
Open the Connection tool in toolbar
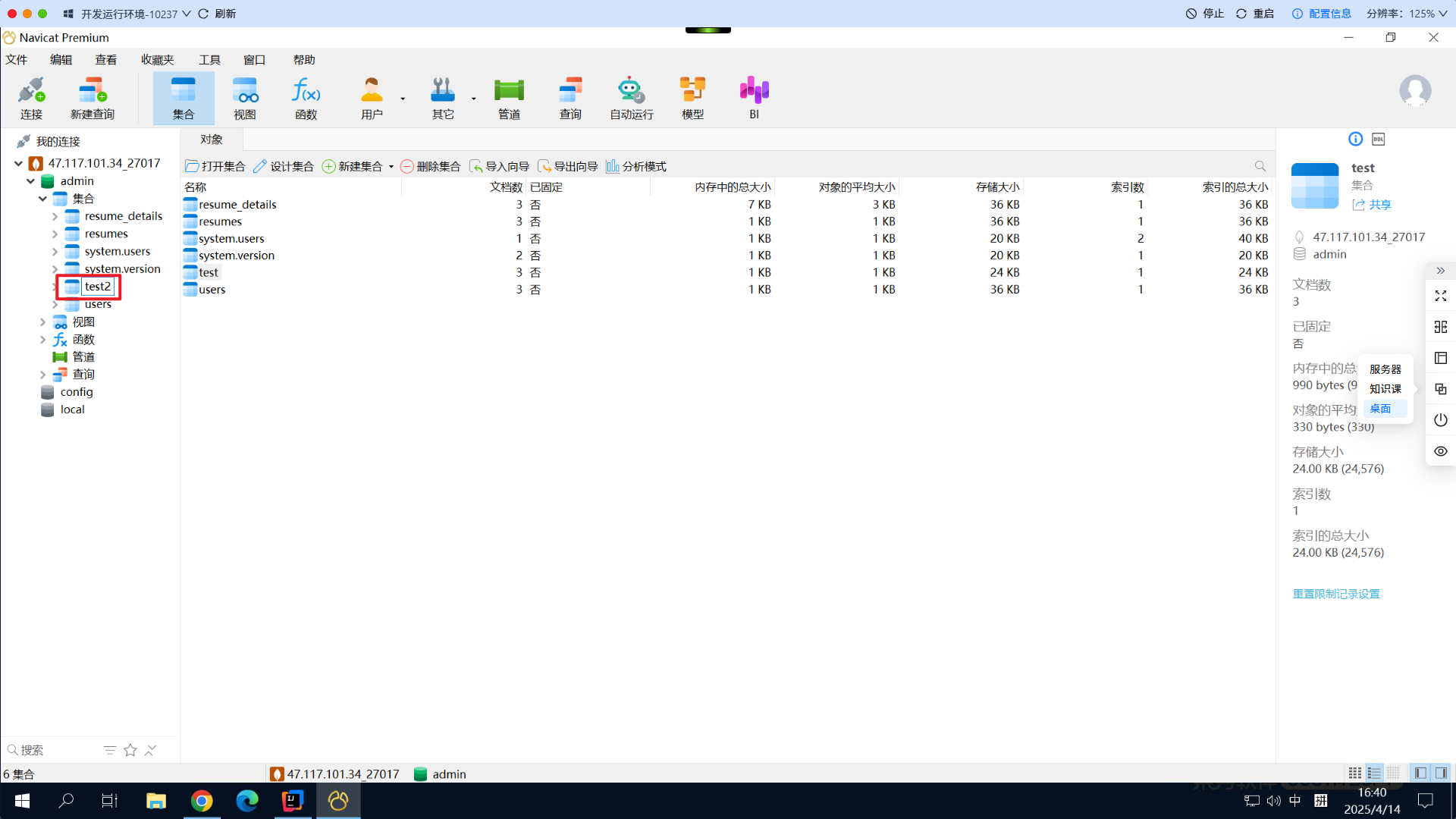click(x=31, y=99)
